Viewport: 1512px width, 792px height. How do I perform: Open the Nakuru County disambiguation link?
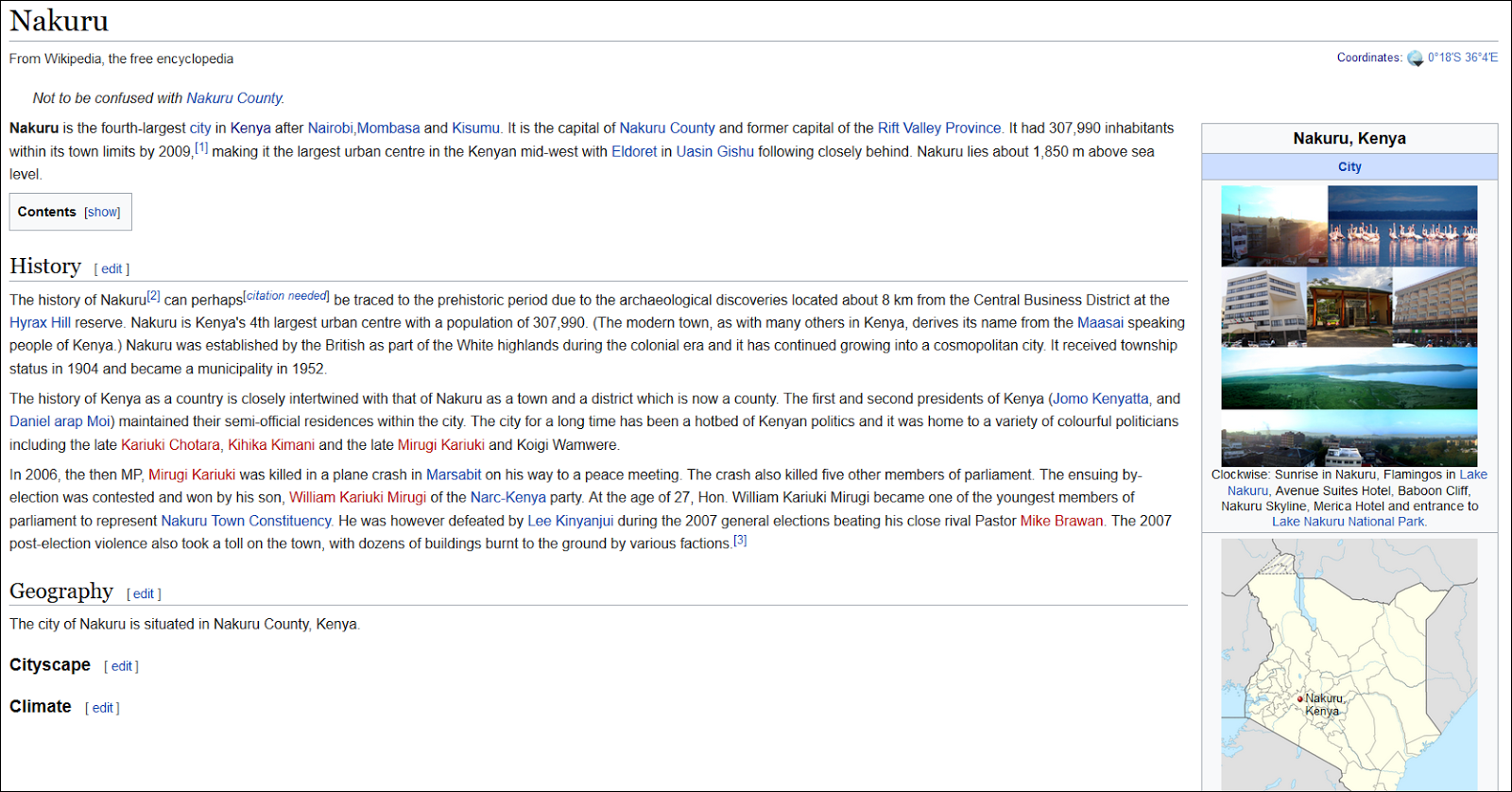point(234,98)
